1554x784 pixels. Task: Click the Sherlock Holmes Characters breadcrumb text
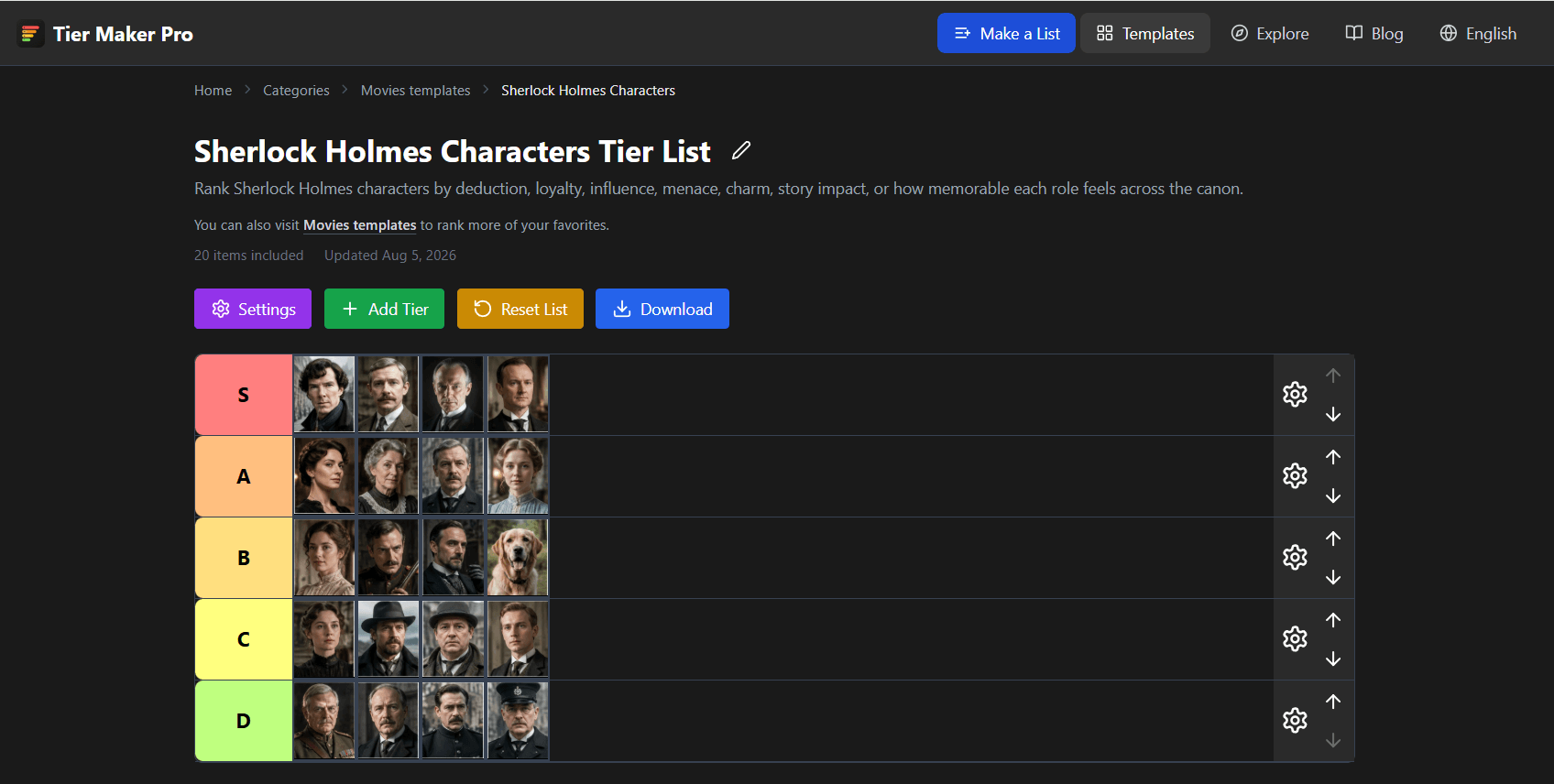pyautogui.click(x=588, y=90)
